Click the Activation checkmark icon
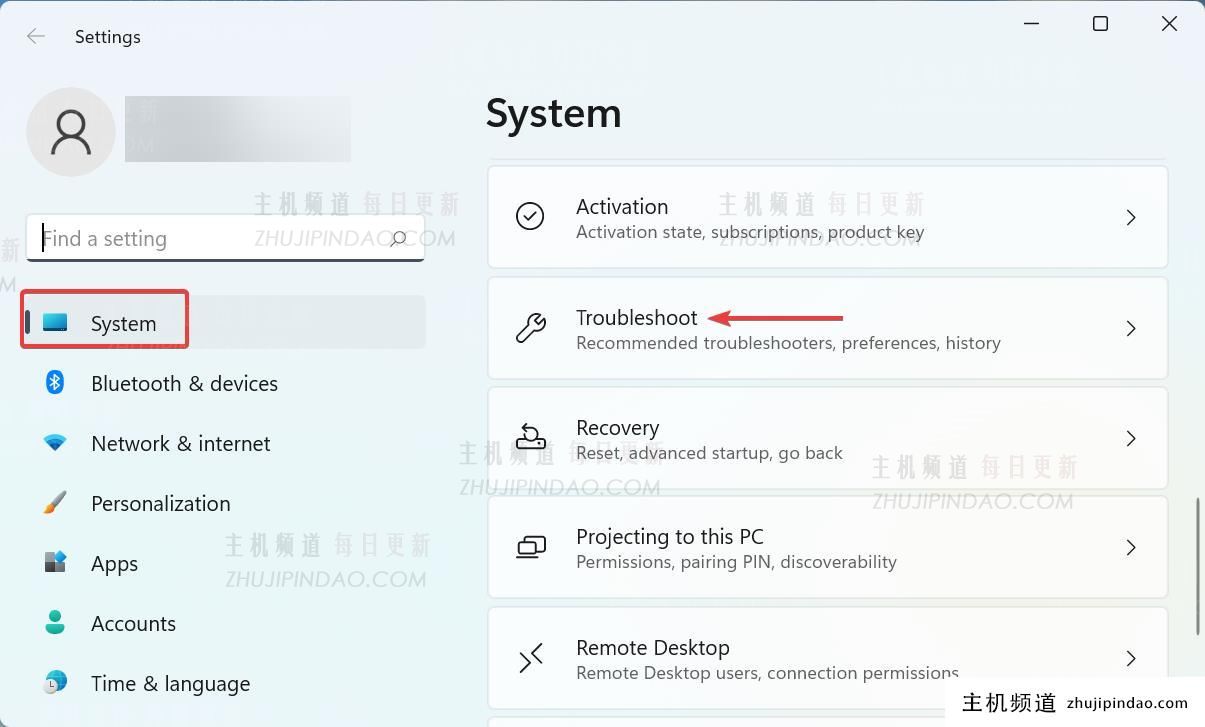This screenshot has height=727, width=1205. (x=531, y=216)
